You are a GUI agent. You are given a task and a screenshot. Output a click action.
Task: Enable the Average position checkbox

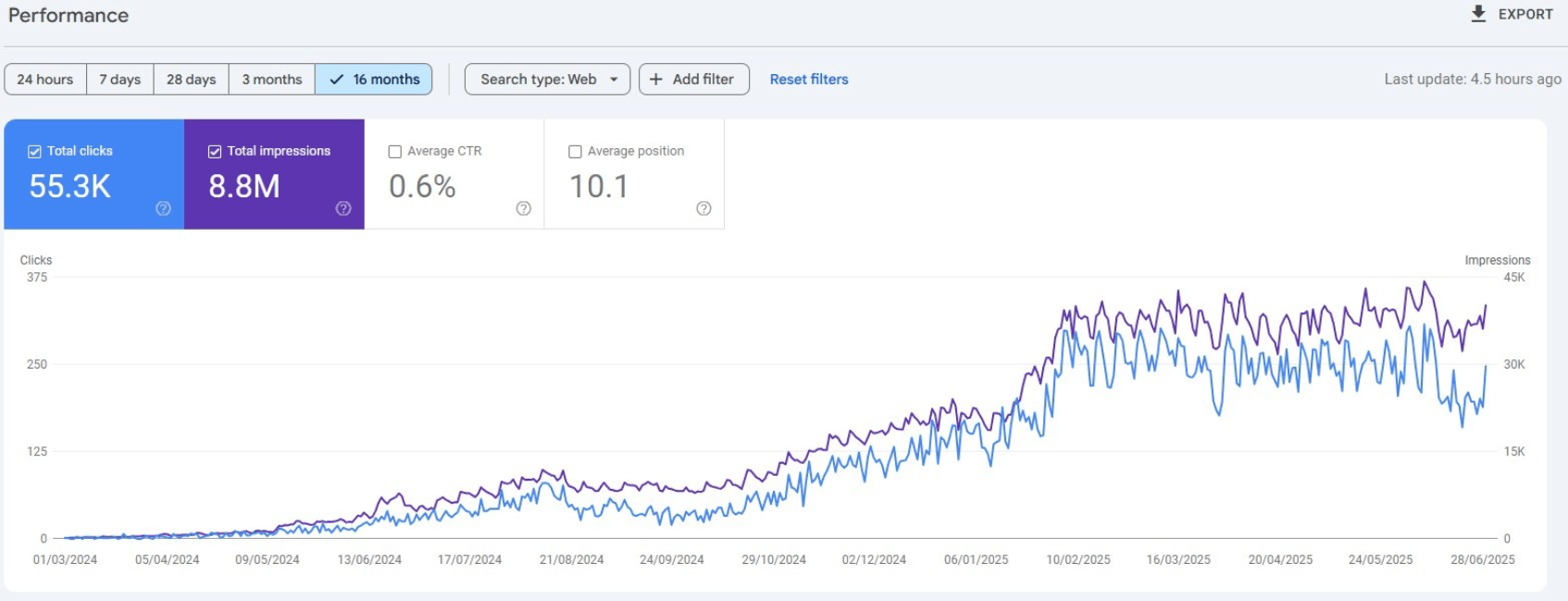pyautogui.click(x=575, y=152)
